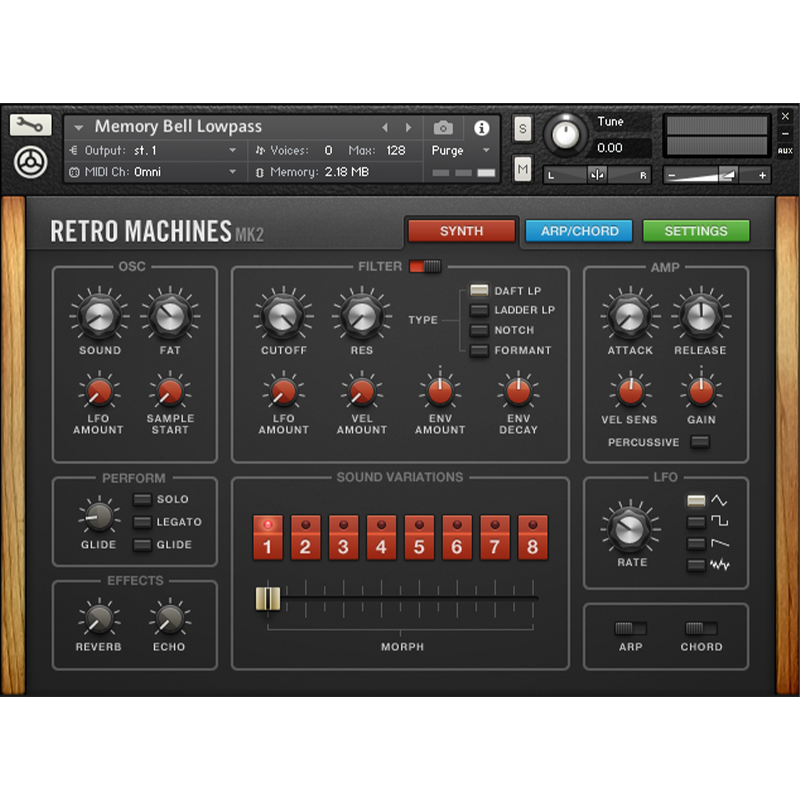Select NOTCH filter type
This screenshot has width=800, height=800.
pyautogui.click(x=479, y=330)
